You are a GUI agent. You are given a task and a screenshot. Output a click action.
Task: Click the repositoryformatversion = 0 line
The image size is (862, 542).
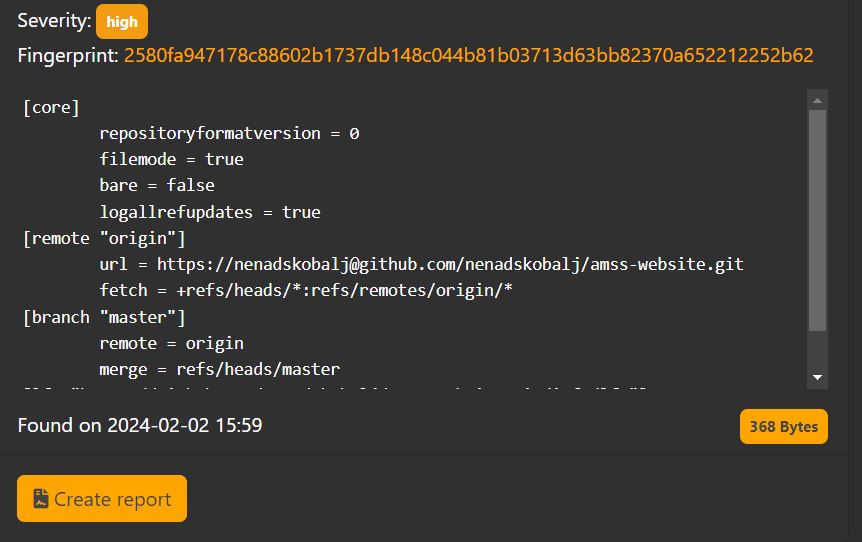(229, 134)
